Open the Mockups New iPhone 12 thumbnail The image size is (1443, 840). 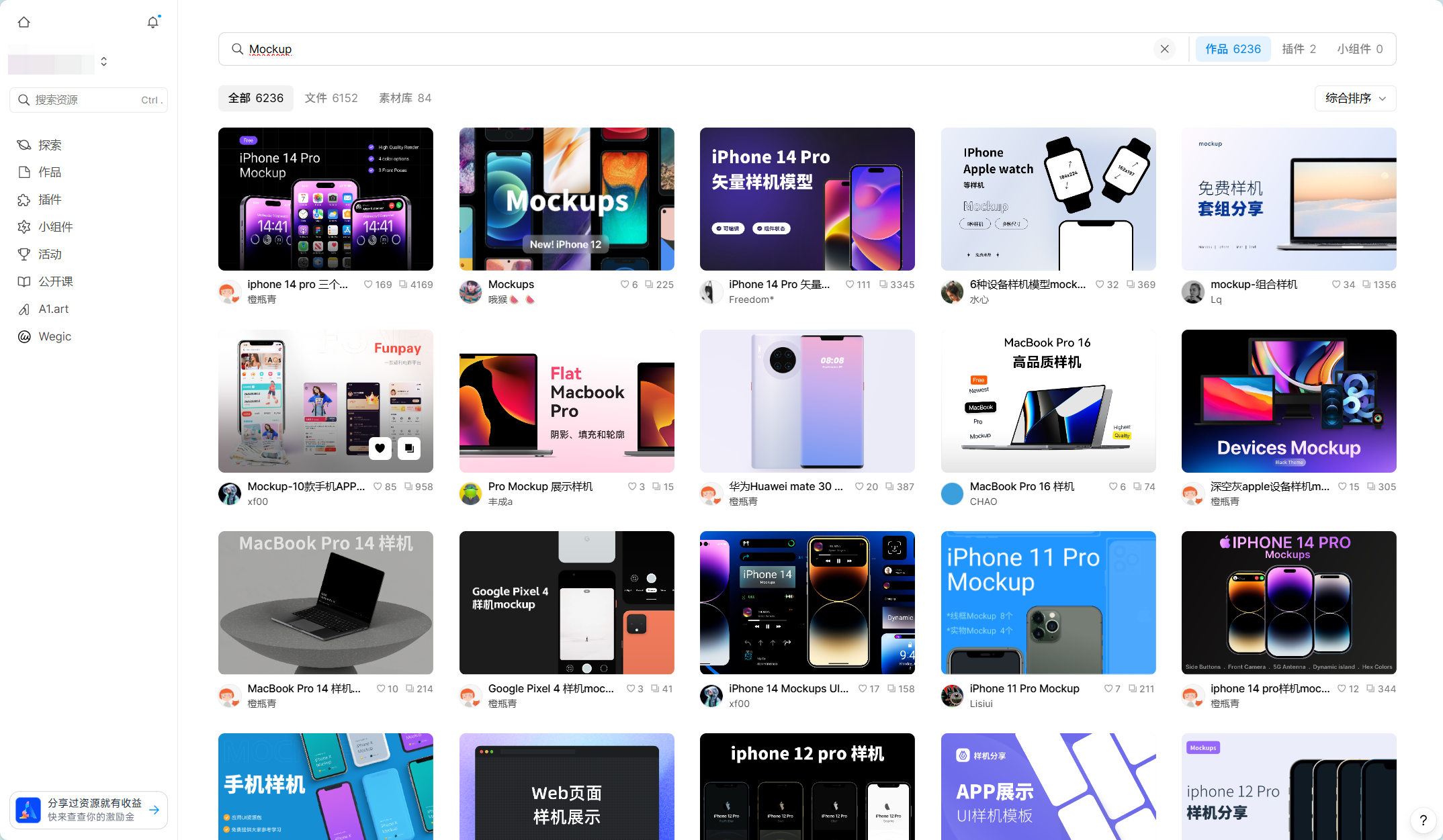click(x=567, y=199)
